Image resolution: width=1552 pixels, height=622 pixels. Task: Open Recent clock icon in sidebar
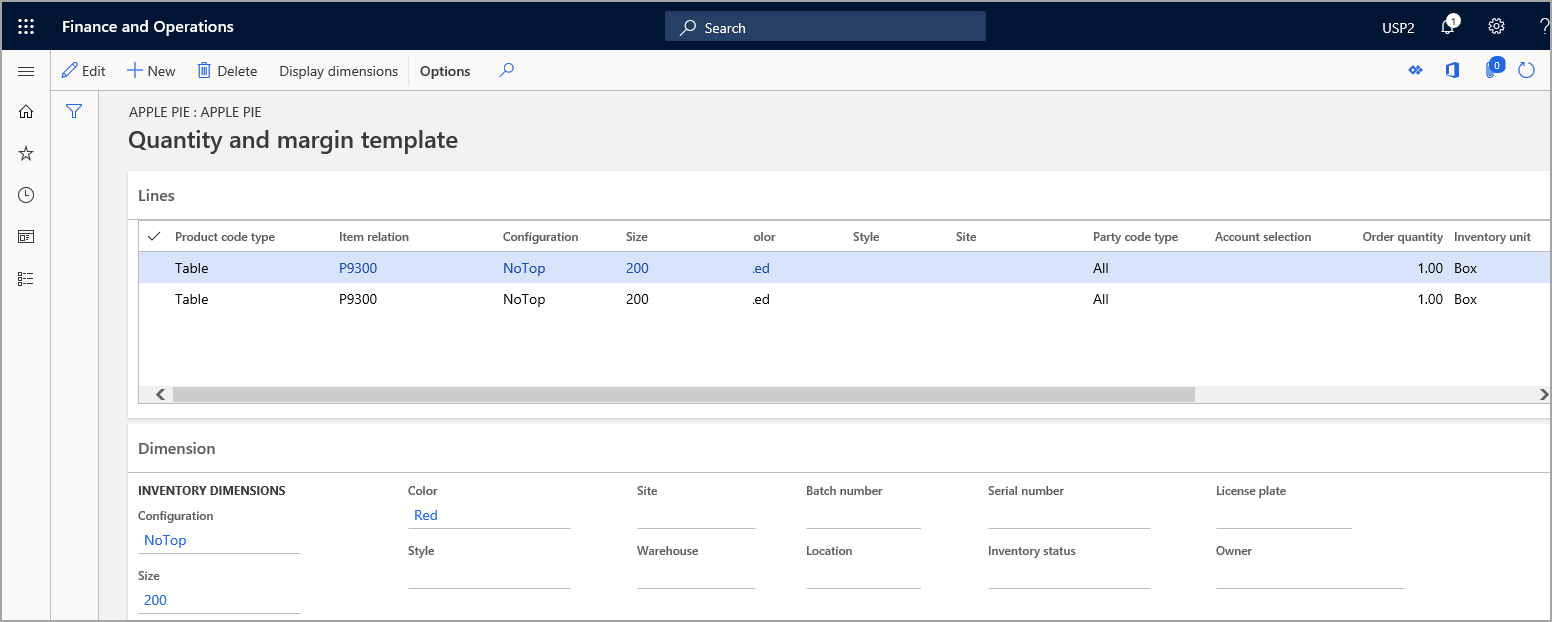click(x=26, y=195)
